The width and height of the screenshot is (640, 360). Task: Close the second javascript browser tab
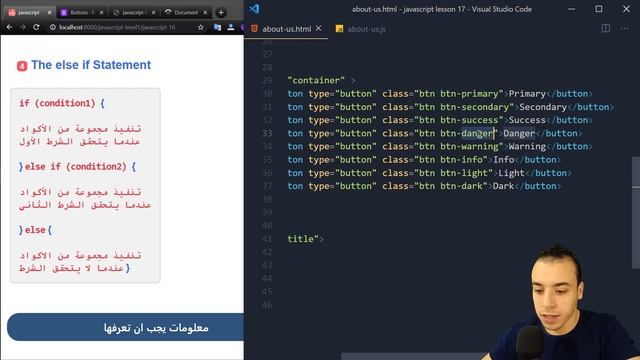click(153, 13)
